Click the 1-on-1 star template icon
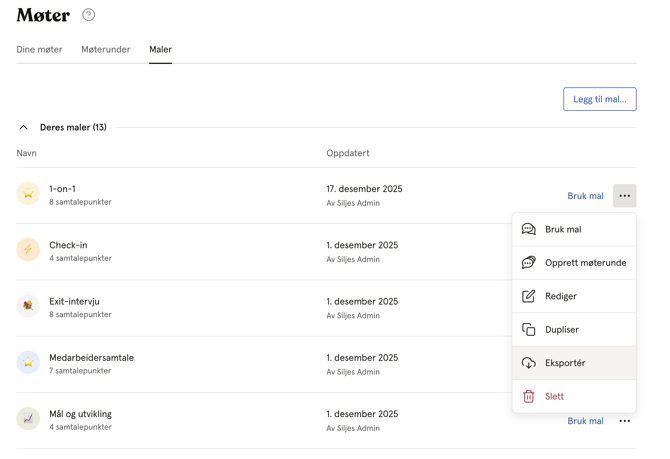 pos(28,194)
